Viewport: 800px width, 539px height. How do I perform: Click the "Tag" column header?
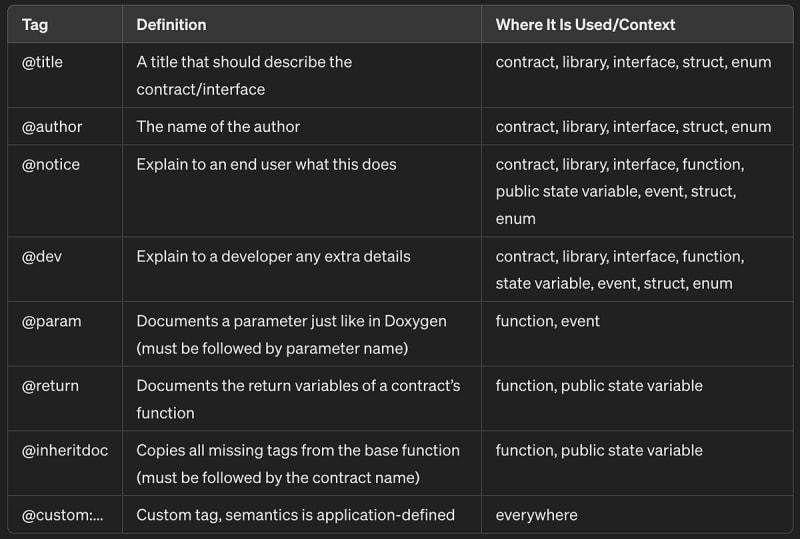[35, 24]
